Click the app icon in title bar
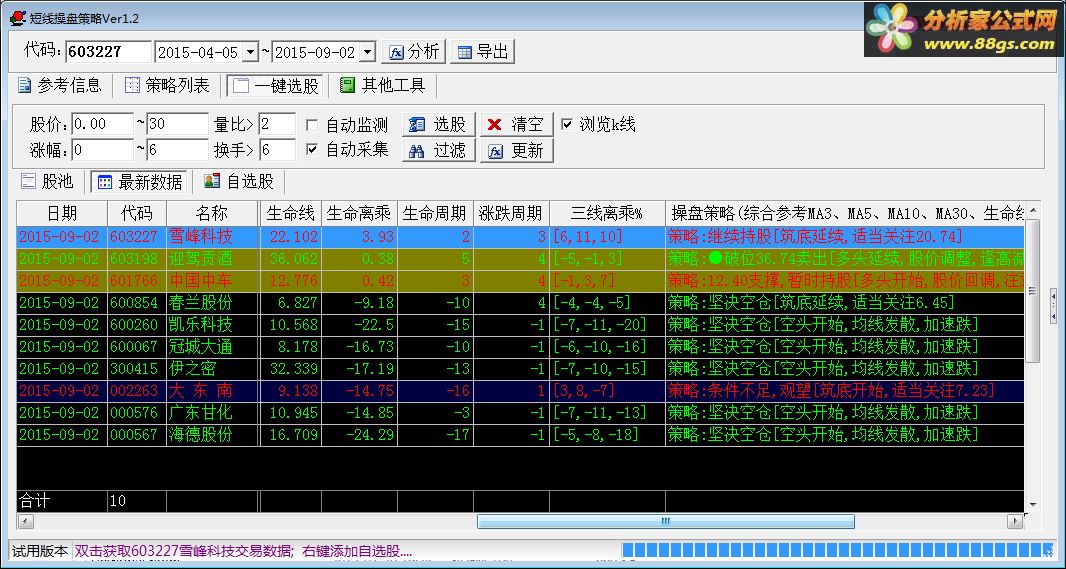The height and width of the screenshot is (569, 1066). click(x=18, y=19)
